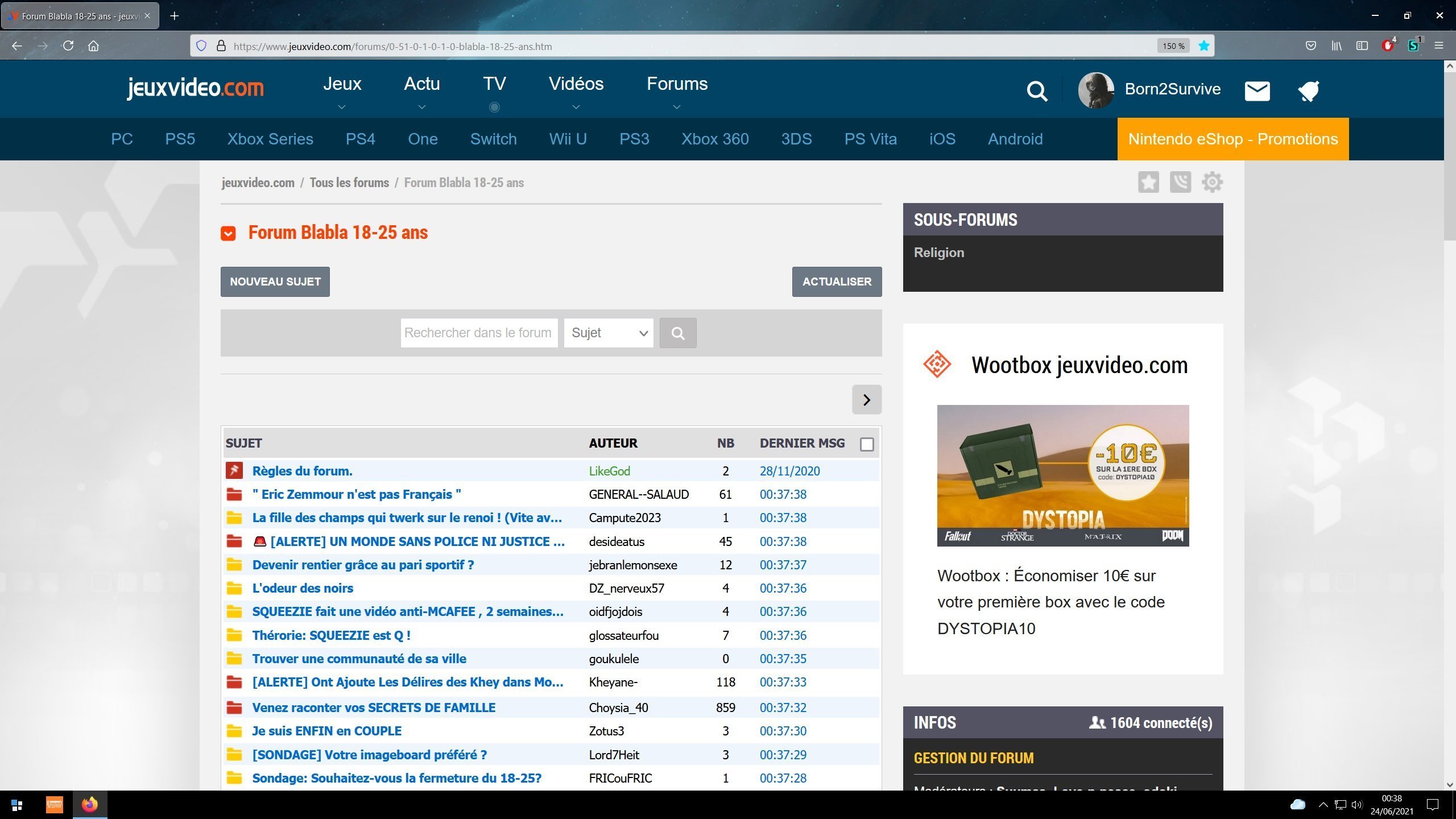The image size is (1456, 819).
Task: Add forum to favorites star icon
Action: (1148, 183)
